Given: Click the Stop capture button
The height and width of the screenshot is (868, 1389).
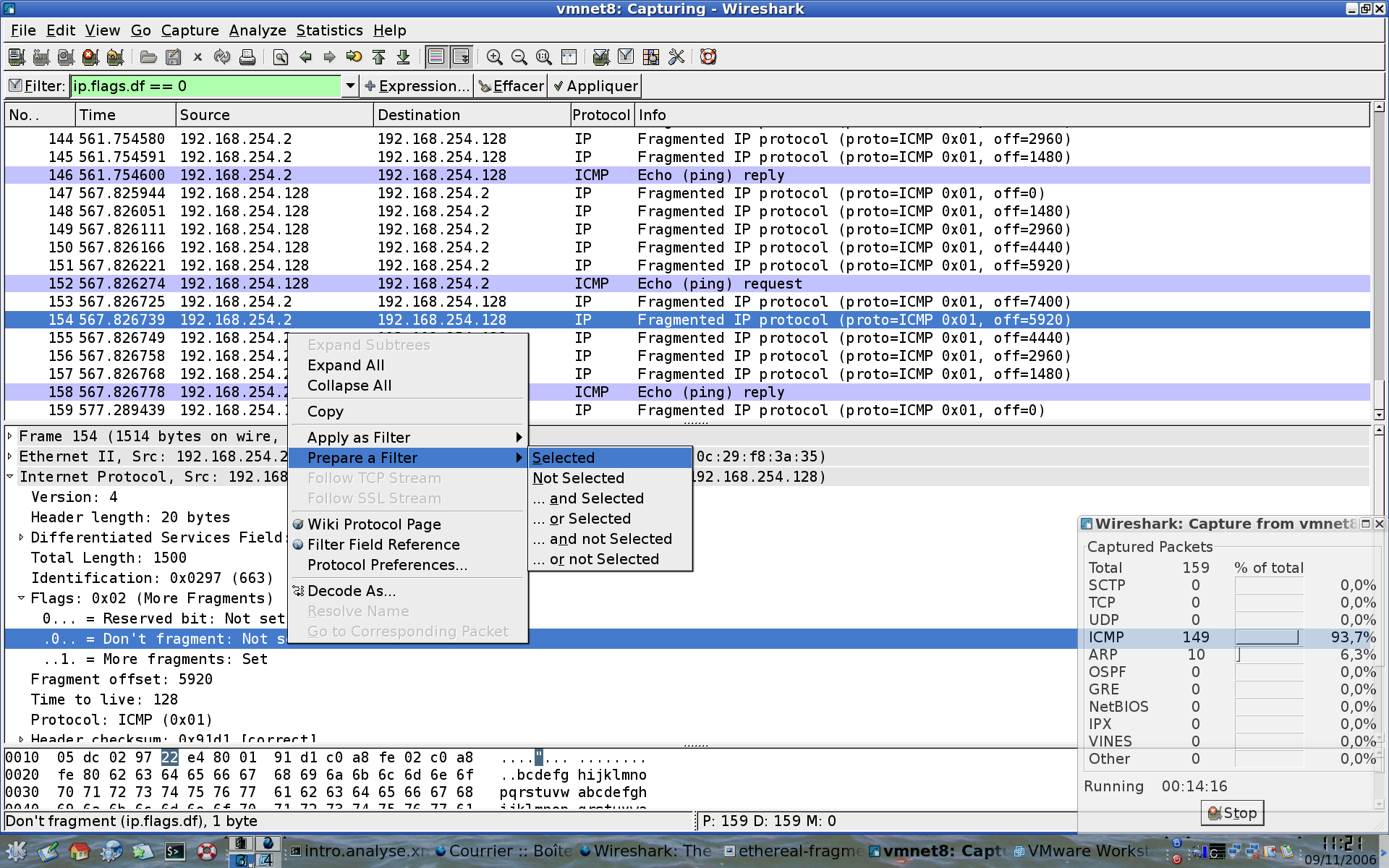Looking at the screenshot, I should coord(1233,812).
